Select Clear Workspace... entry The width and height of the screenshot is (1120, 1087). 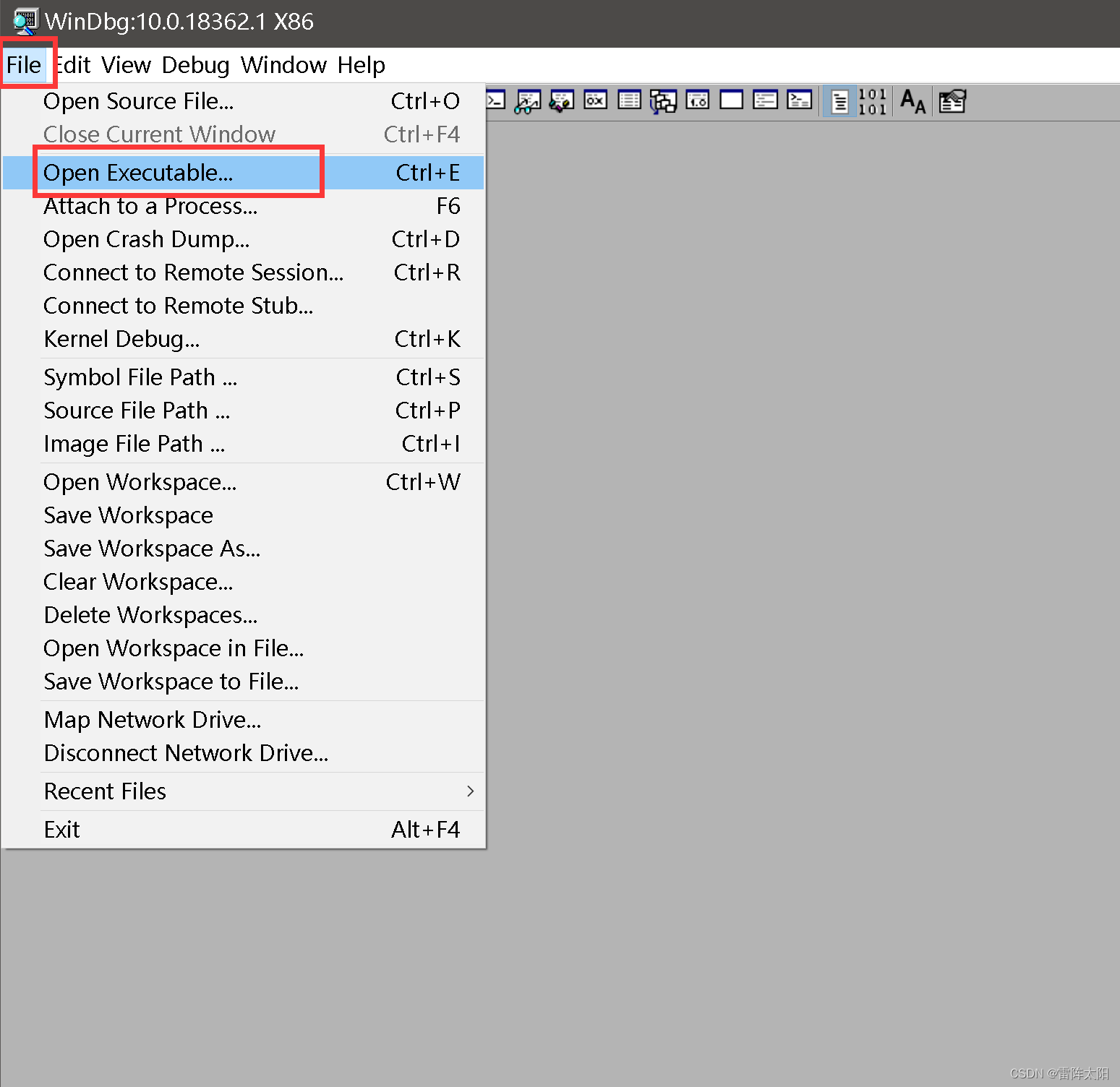(x=243, y=582)
